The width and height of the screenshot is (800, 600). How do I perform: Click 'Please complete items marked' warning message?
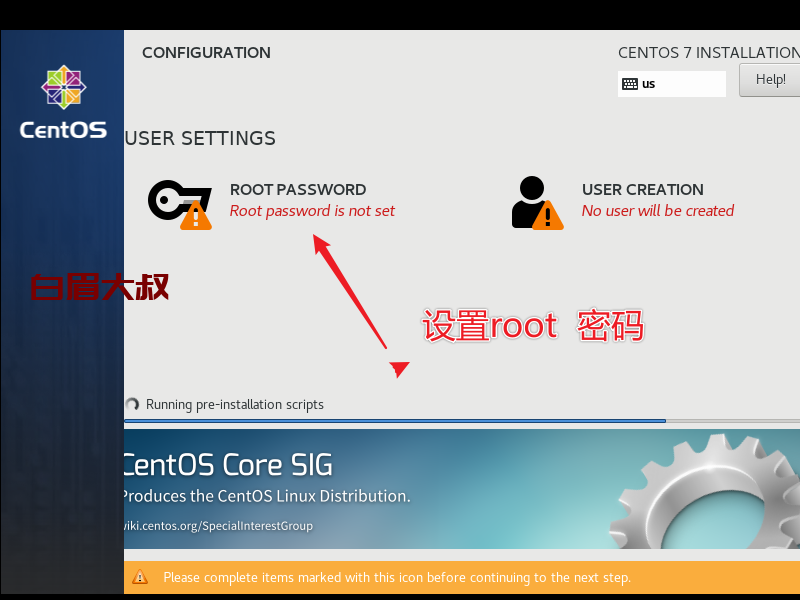(397, 578)
